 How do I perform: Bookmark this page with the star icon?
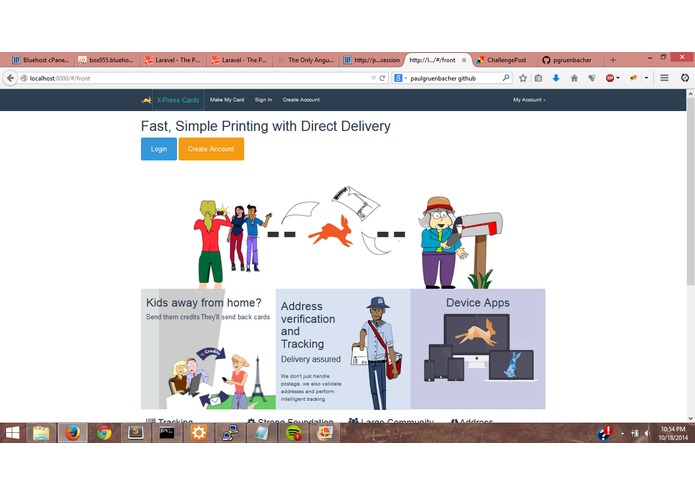pos(523,78)
